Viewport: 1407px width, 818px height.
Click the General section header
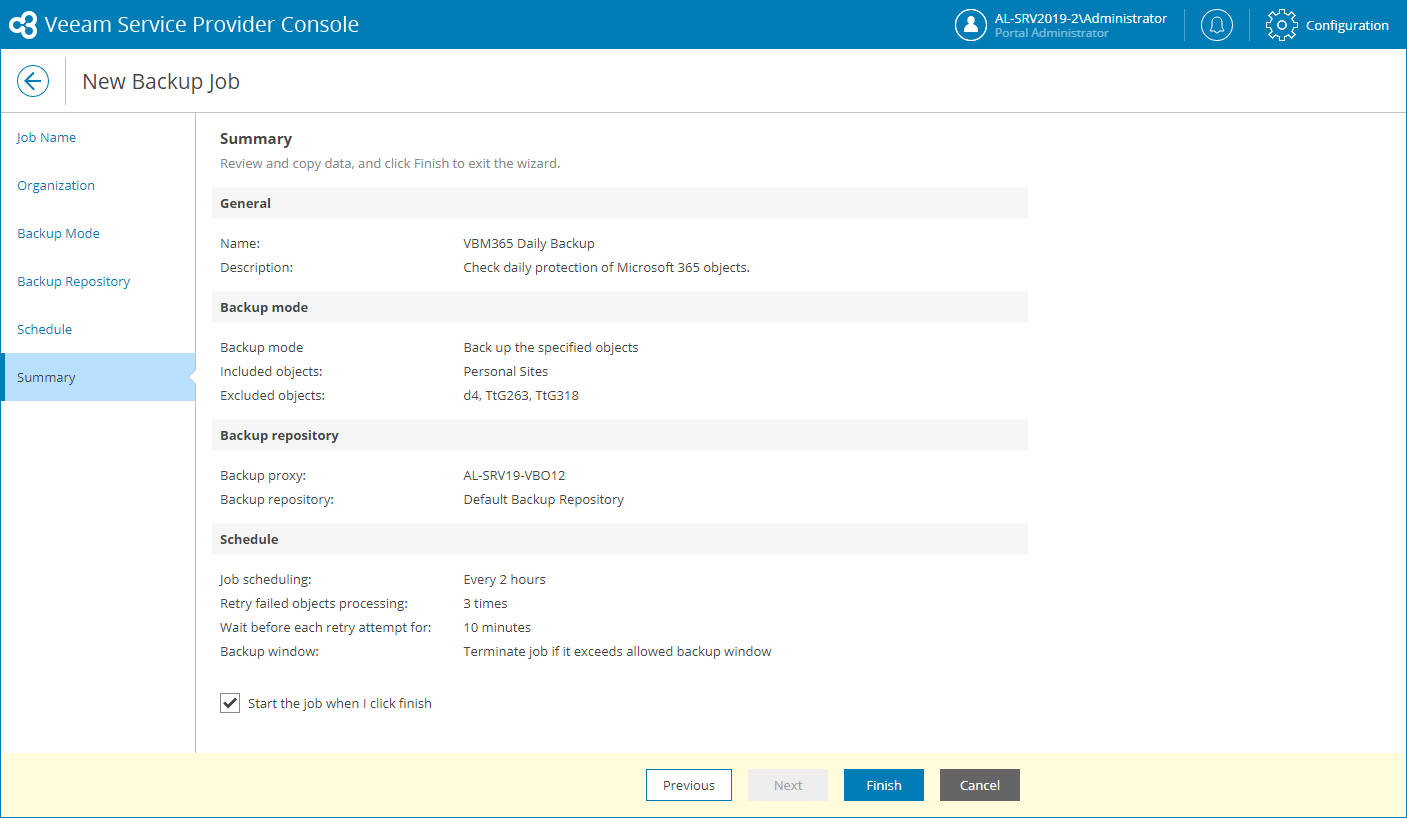[620, 203]
